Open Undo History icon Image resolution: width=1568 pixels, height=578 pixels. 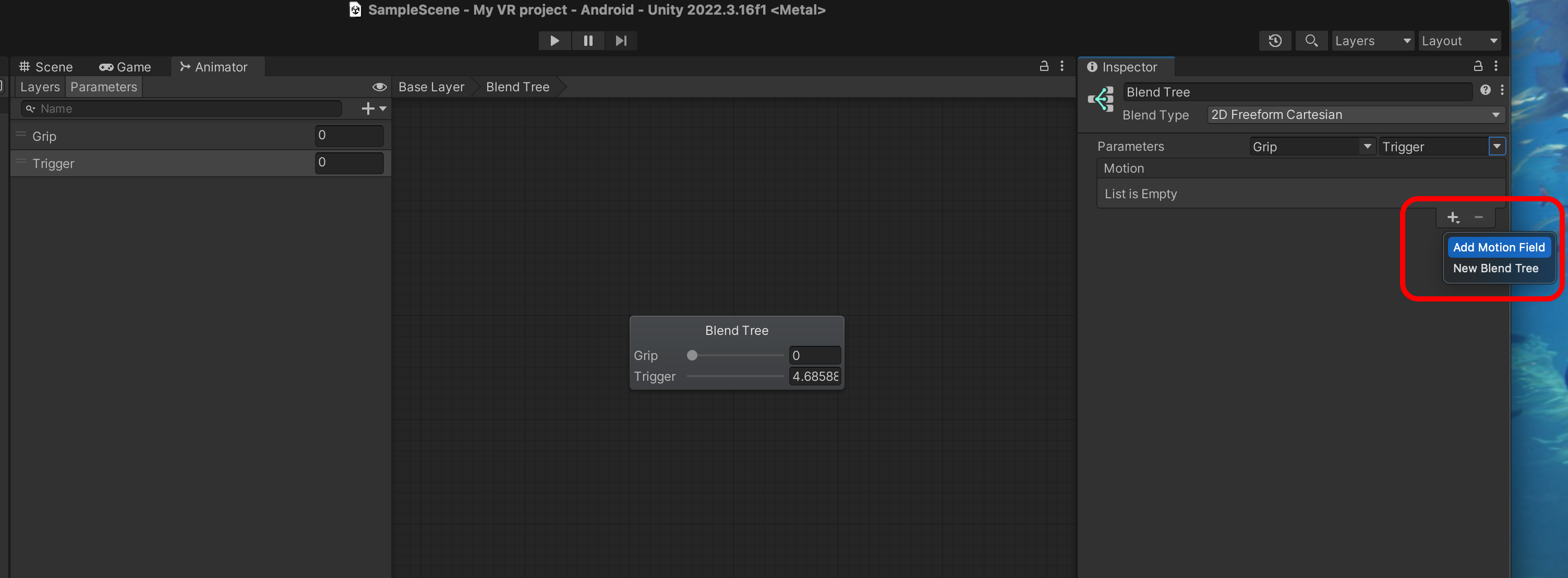point(1275,41)
